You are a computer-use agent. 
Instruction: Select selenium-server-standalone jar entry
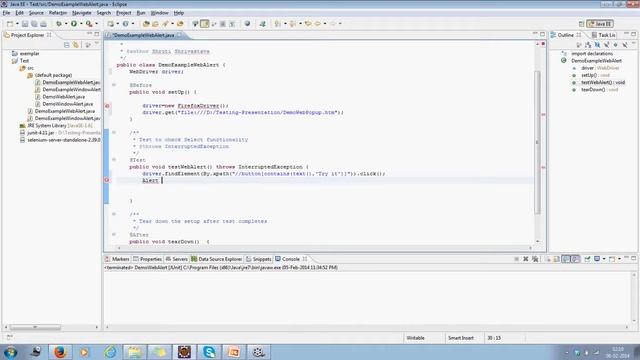click(64, 140)
